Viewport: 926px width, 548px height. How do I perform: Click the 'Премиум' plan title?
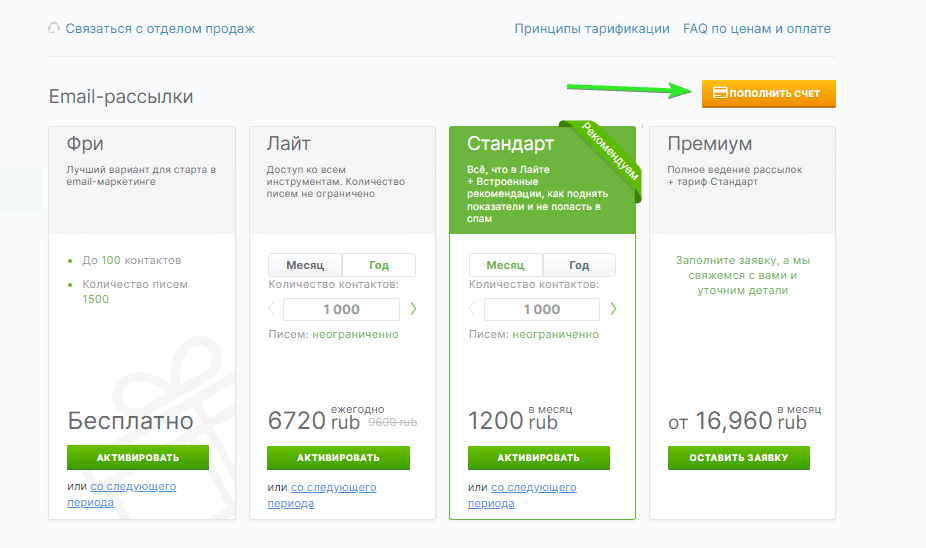(x=710, y=143)
